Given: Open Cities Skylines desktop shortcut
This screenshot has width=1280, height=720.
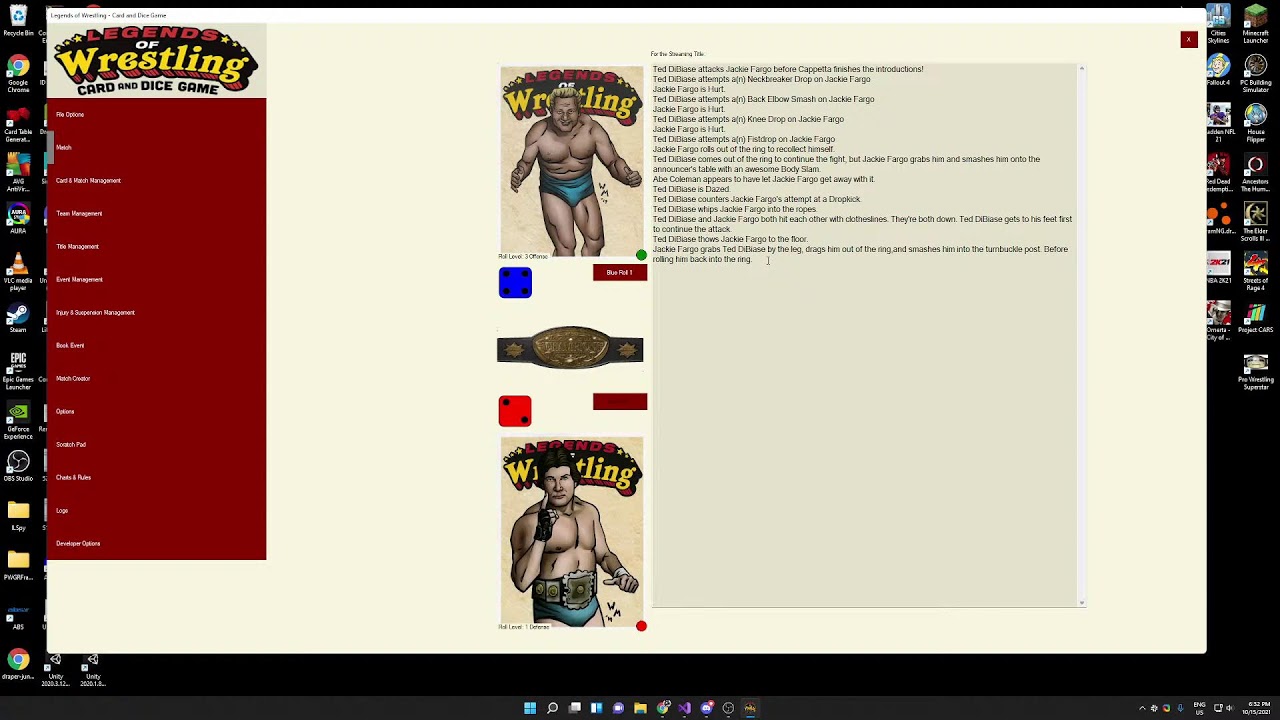Looking at the screenshot, I should coord(1219,24).
